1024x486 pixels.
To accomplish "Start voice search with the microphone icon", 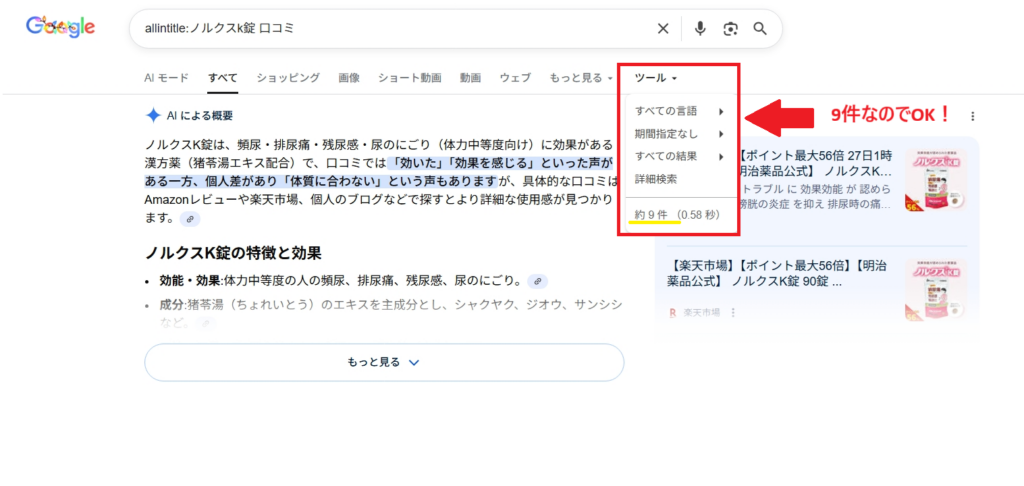I will click(700, 28).
